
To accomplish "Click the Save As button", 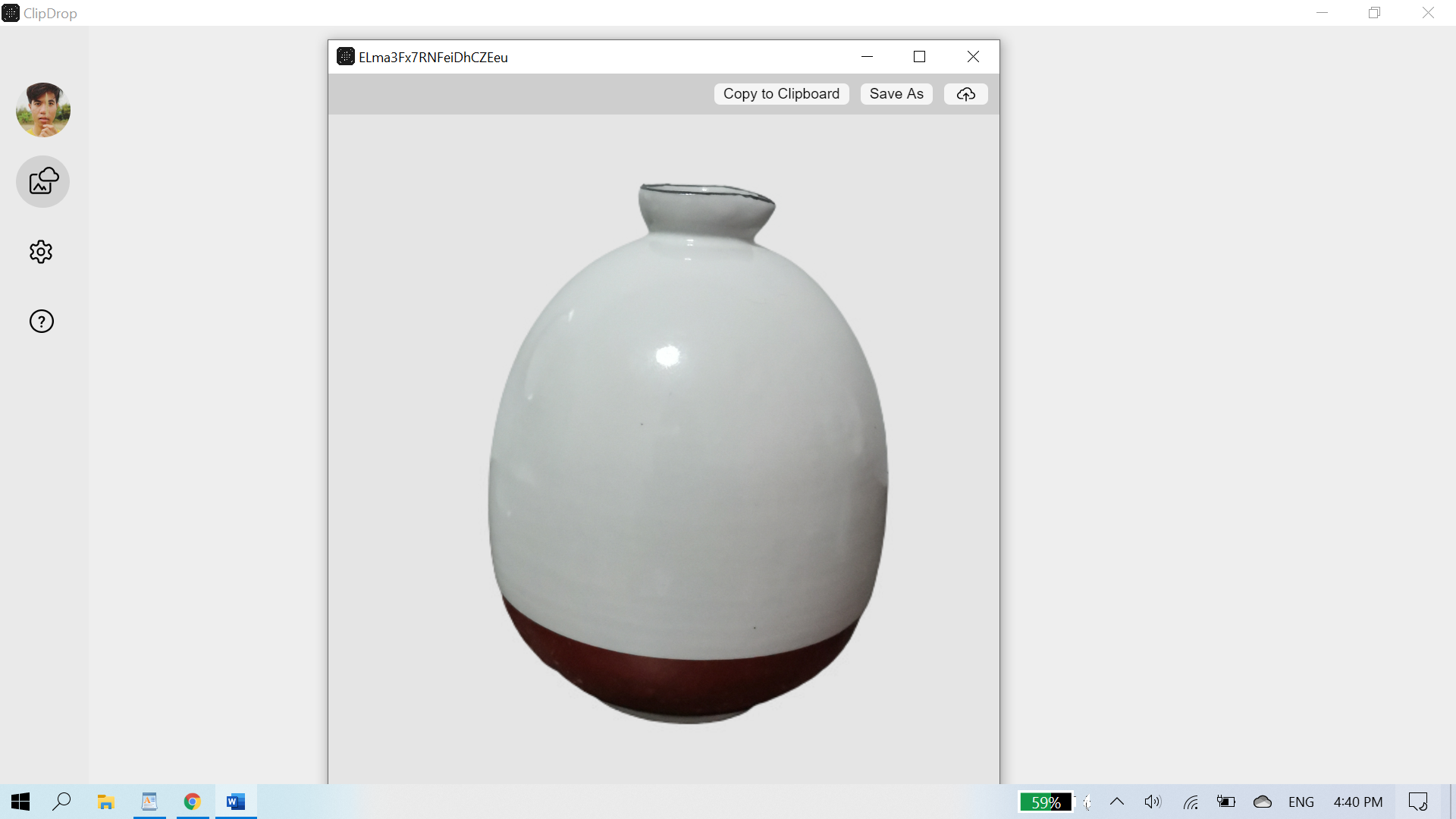I will (x=896, y=94).
